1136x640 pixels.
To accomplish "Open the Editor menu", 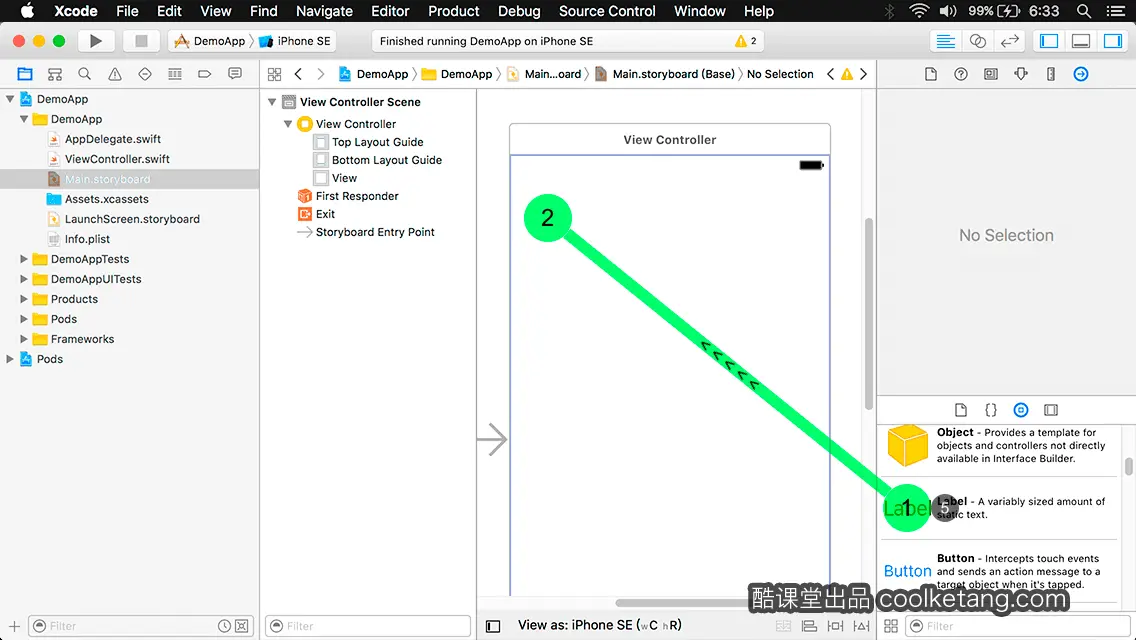I will coord(390,11).
